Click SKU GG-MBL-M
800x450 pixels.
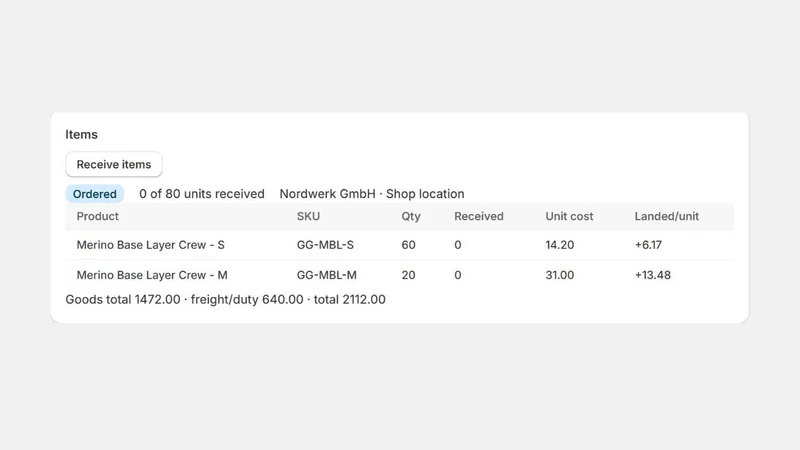click(x=327, y=275)
